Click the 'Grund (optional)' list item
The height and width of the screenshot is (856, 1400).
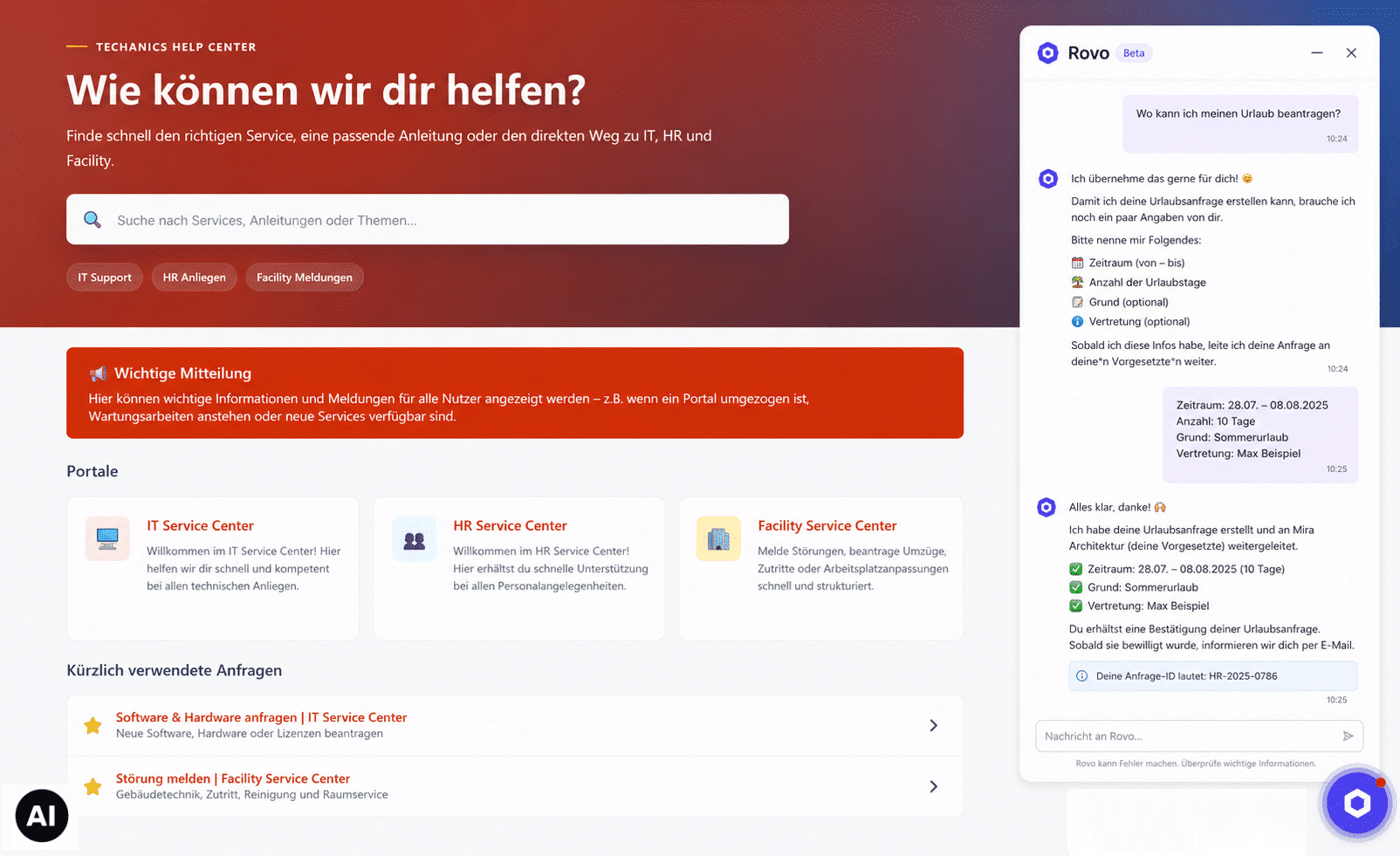(1120, 302)
